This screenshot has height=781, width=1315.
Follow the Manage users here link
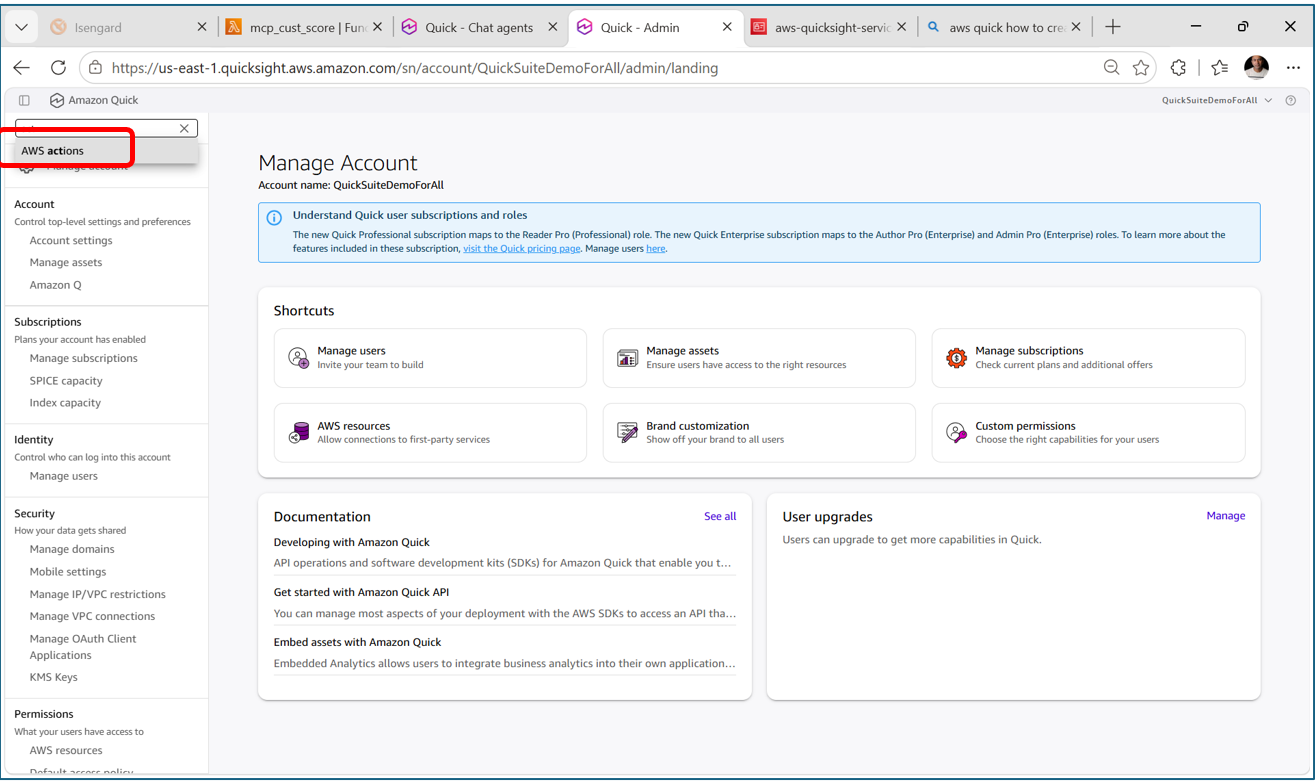pos(655,248)
